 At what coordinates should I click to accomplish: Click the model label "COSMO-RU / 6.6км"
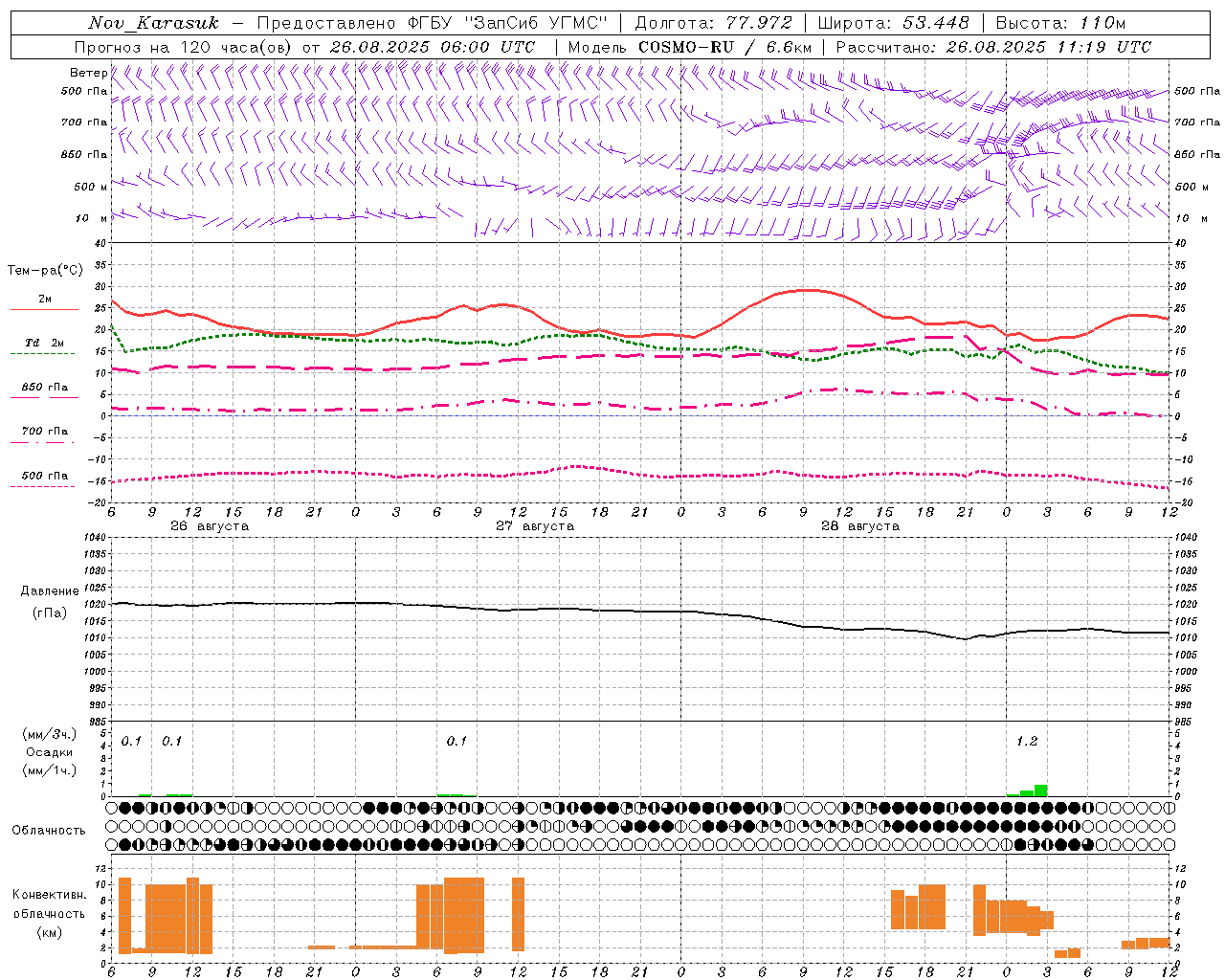(725, 47)
